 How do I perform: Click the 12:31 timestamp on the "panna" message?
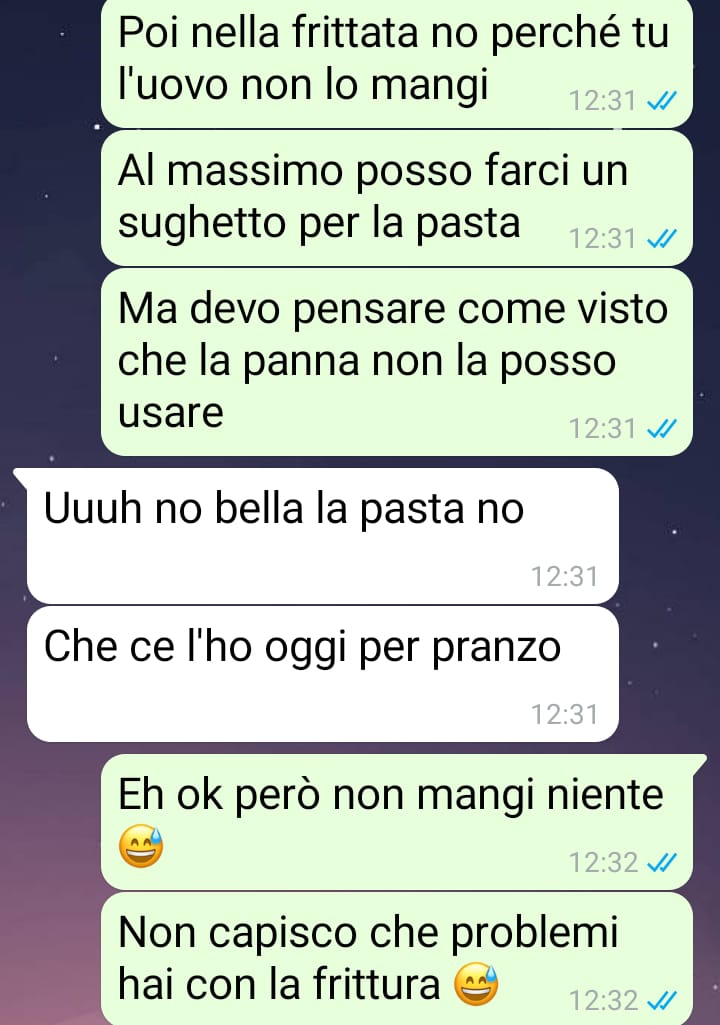pyautogui.click(x=603, y=429)
